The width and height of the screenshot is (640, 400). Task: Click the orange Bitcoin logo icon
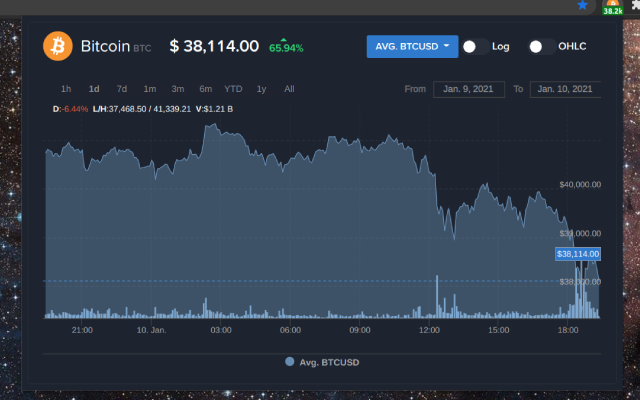(x=58, y=46)
